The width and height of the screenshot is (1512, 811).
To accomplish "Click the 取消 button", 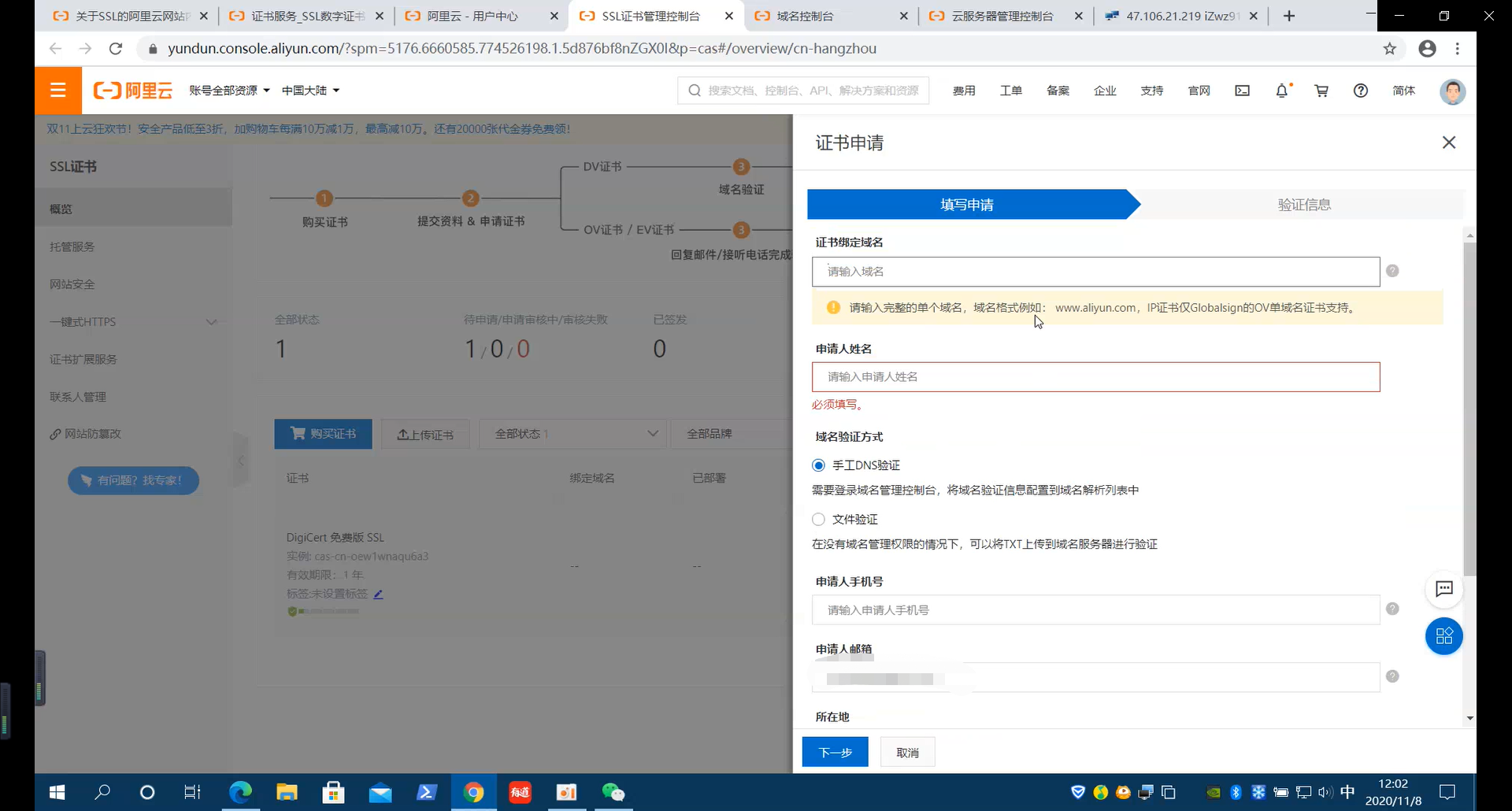I will tap(907, 752).
